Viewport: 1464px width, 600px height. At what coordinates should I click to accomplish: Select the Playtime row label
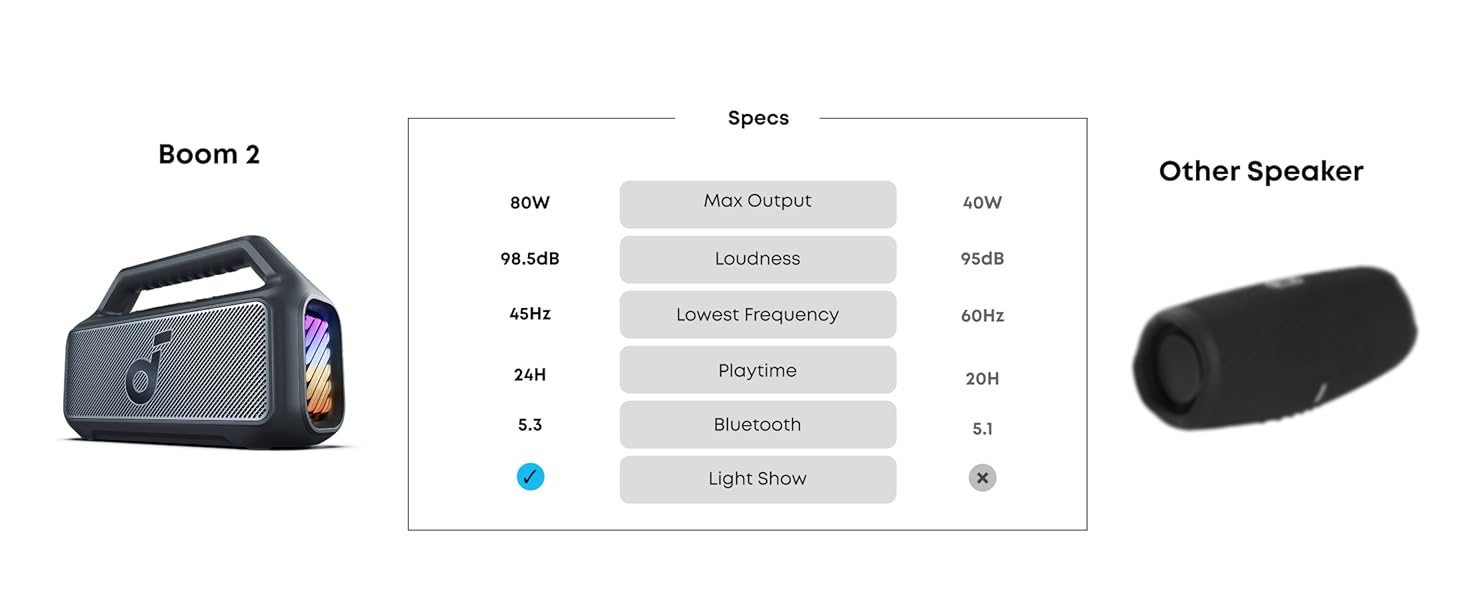[x=757, y=371]
